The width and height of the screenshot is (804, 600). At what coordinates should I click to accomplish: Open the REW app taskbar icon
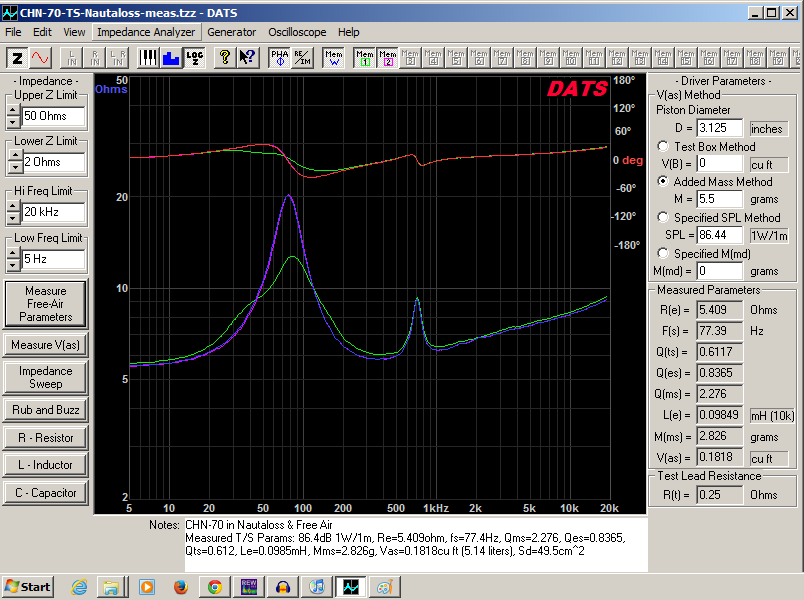[x=249, y=587]
